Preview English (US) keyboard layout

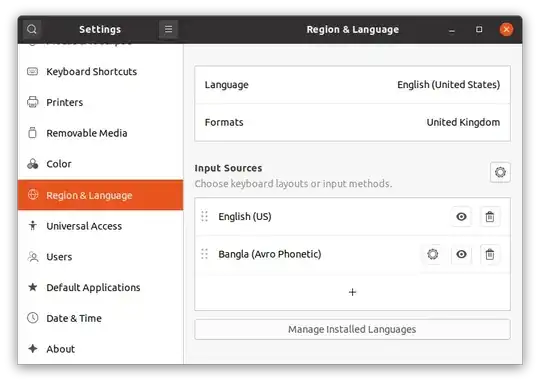point(461,217)
